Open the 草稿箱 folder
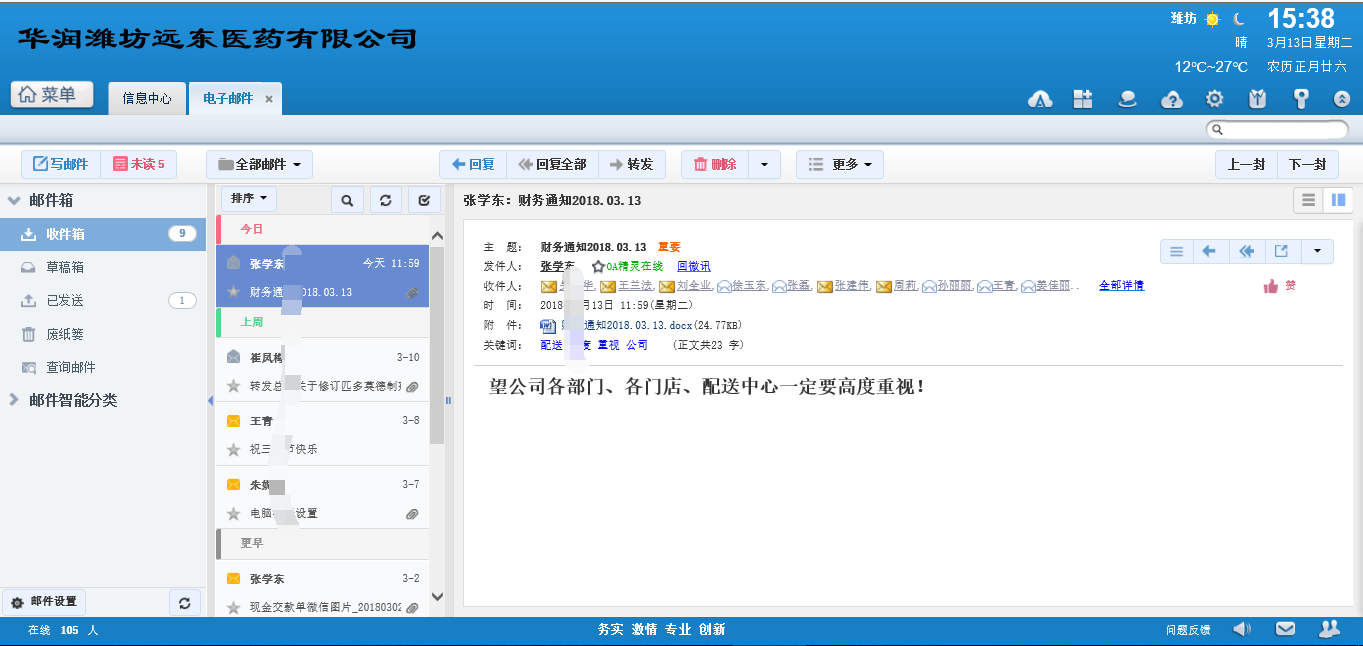This screenshot has height=646, width=1363. click(x=65, y=267)
